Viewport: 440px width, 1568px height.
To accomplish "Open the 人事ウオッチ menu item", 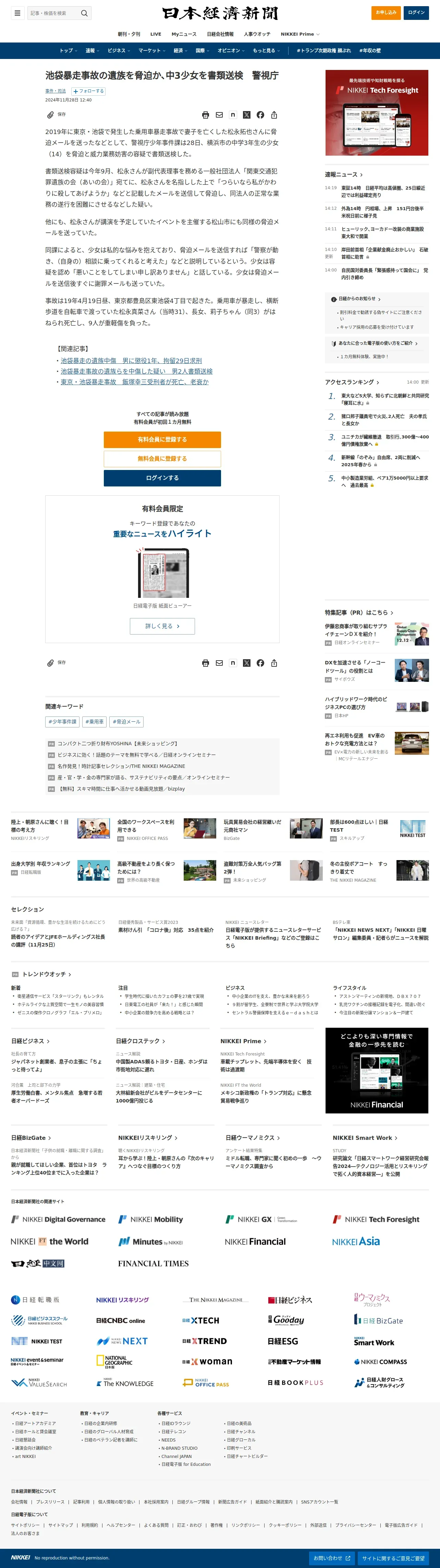I will pyautogui.click(x=257, y=34).
